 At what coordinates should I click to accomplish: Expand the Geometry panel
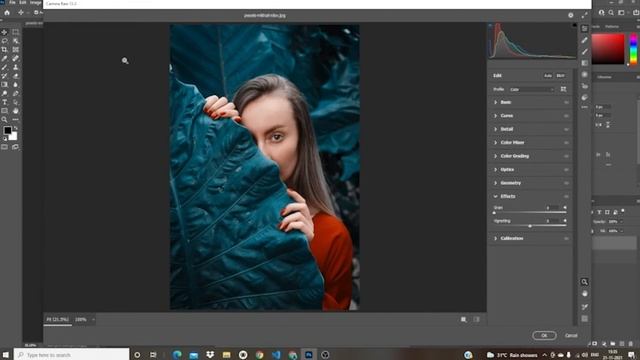496,183
